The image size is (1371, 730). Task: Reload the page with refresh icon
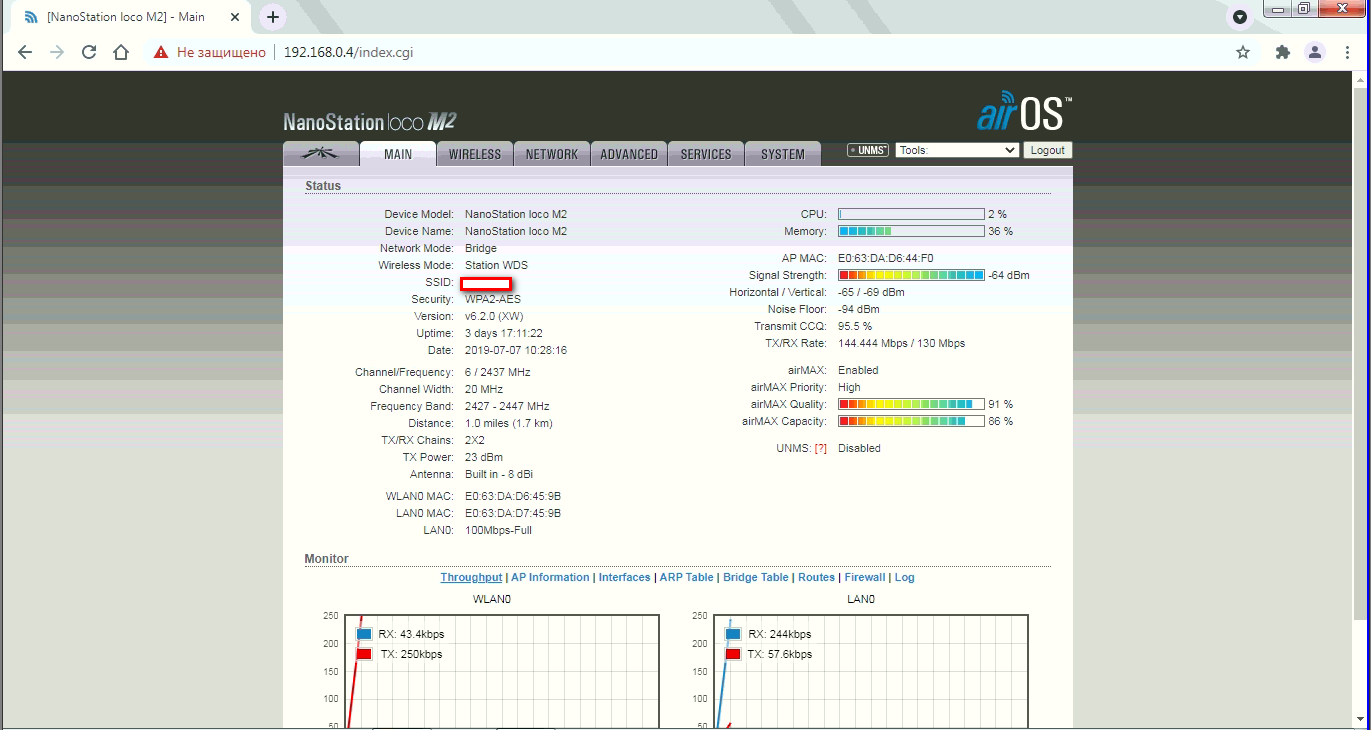pos(89,52)
